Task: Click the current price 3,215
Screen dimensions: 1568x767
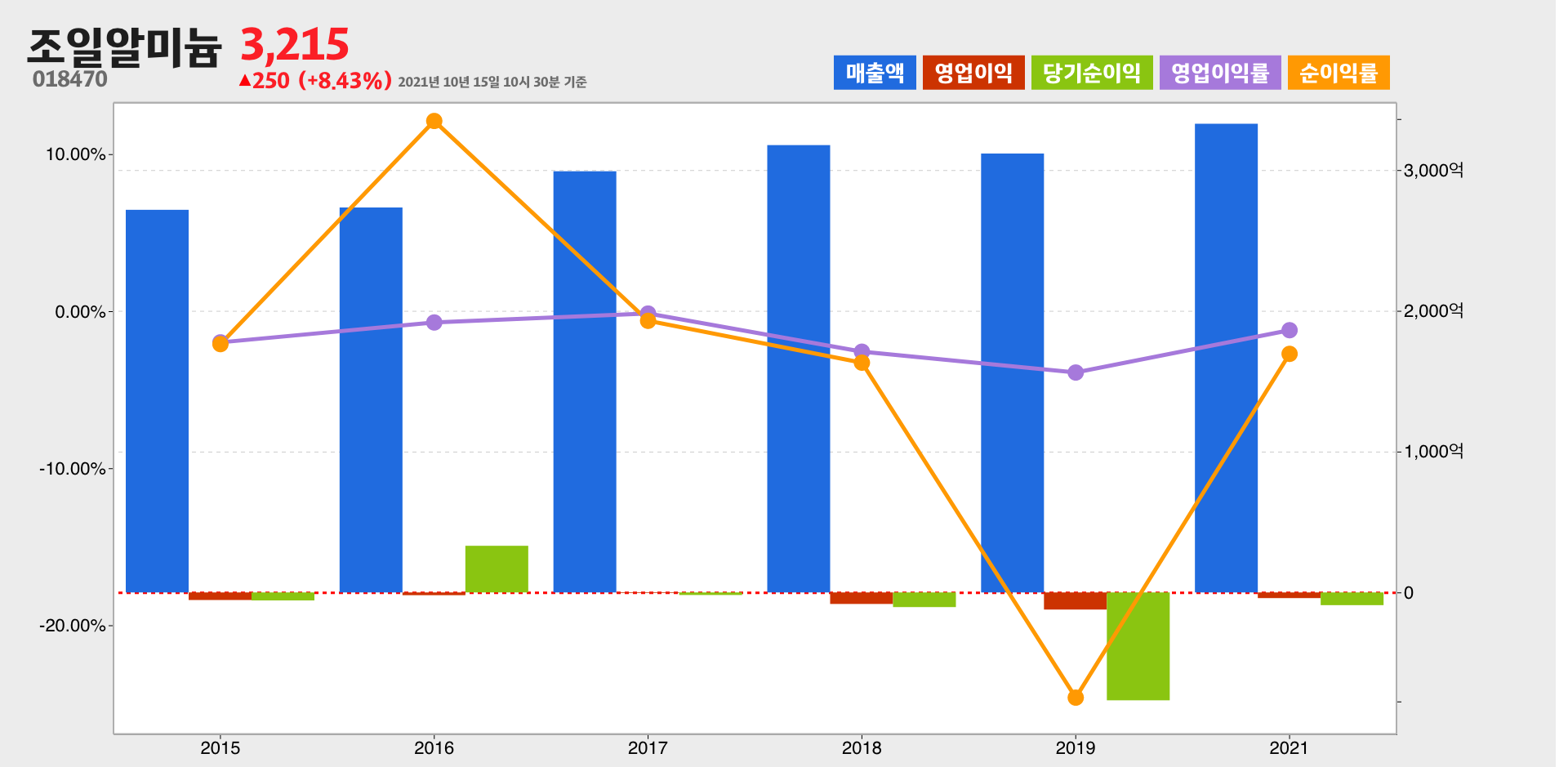Action: point(295,45)
